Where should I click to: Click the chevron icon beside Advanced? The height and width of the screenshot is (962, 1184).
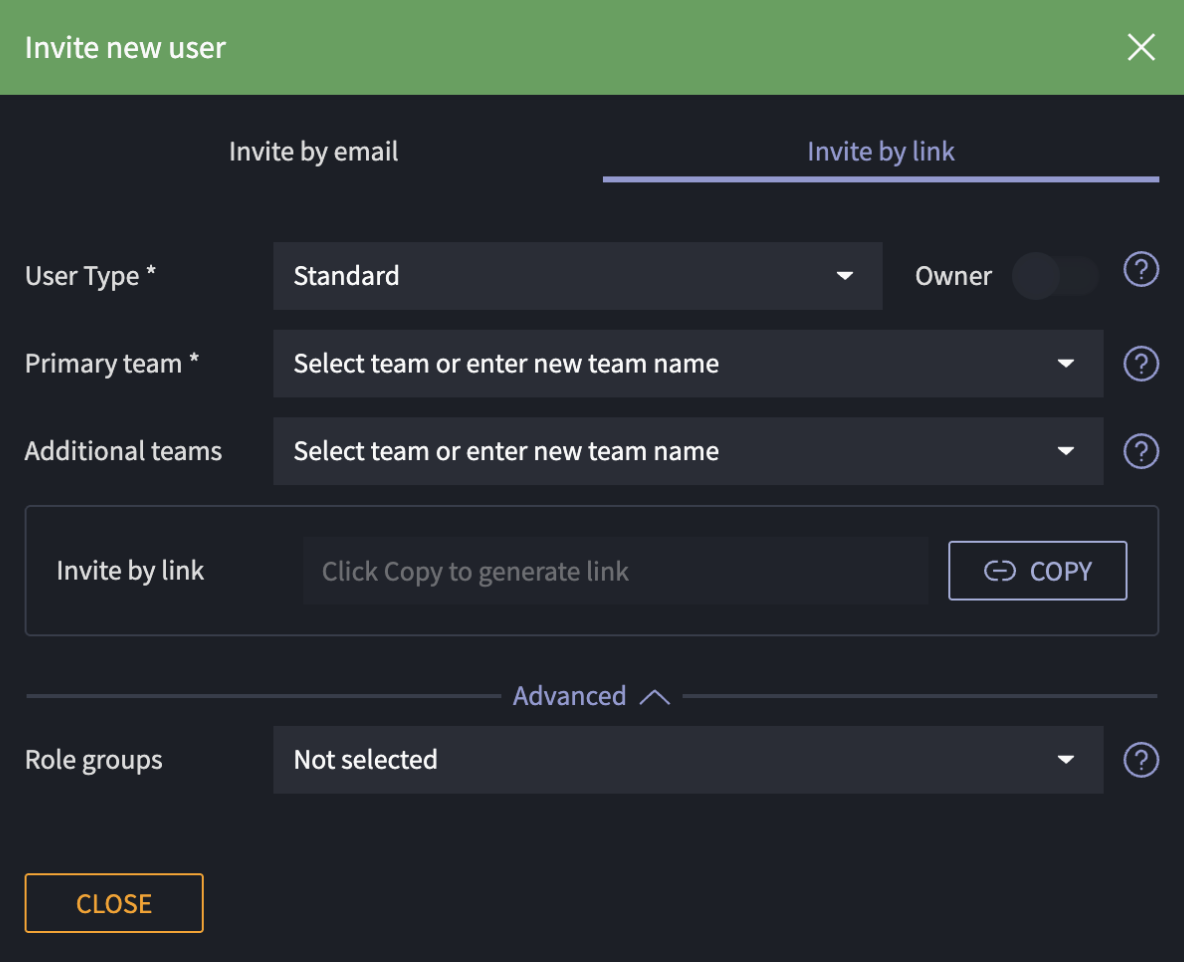(x=654, y=697)
